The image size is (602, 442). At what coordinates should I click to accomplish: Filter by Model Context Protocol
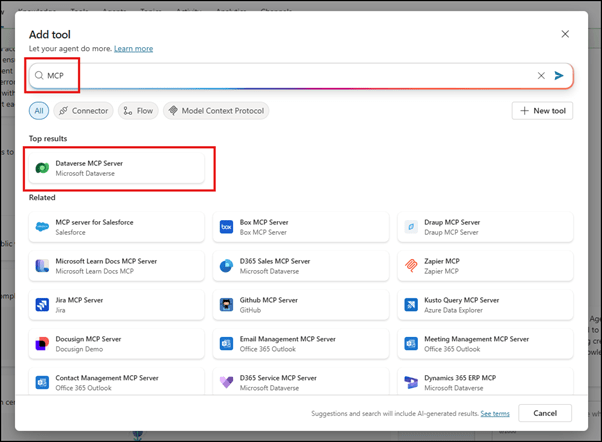[x=213, y=111]
